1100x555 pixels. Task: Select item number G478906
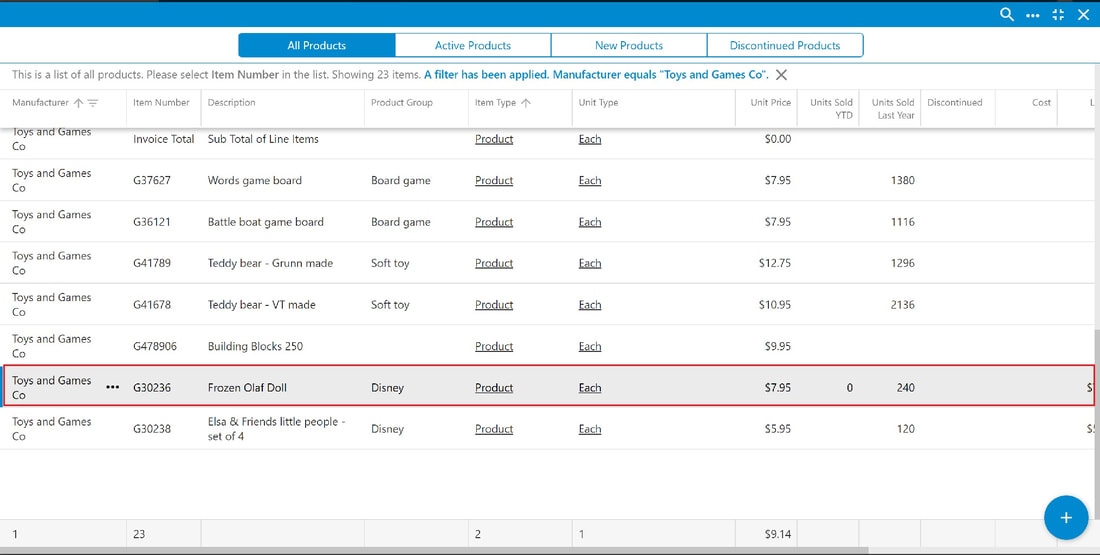(x=155, y=346)
